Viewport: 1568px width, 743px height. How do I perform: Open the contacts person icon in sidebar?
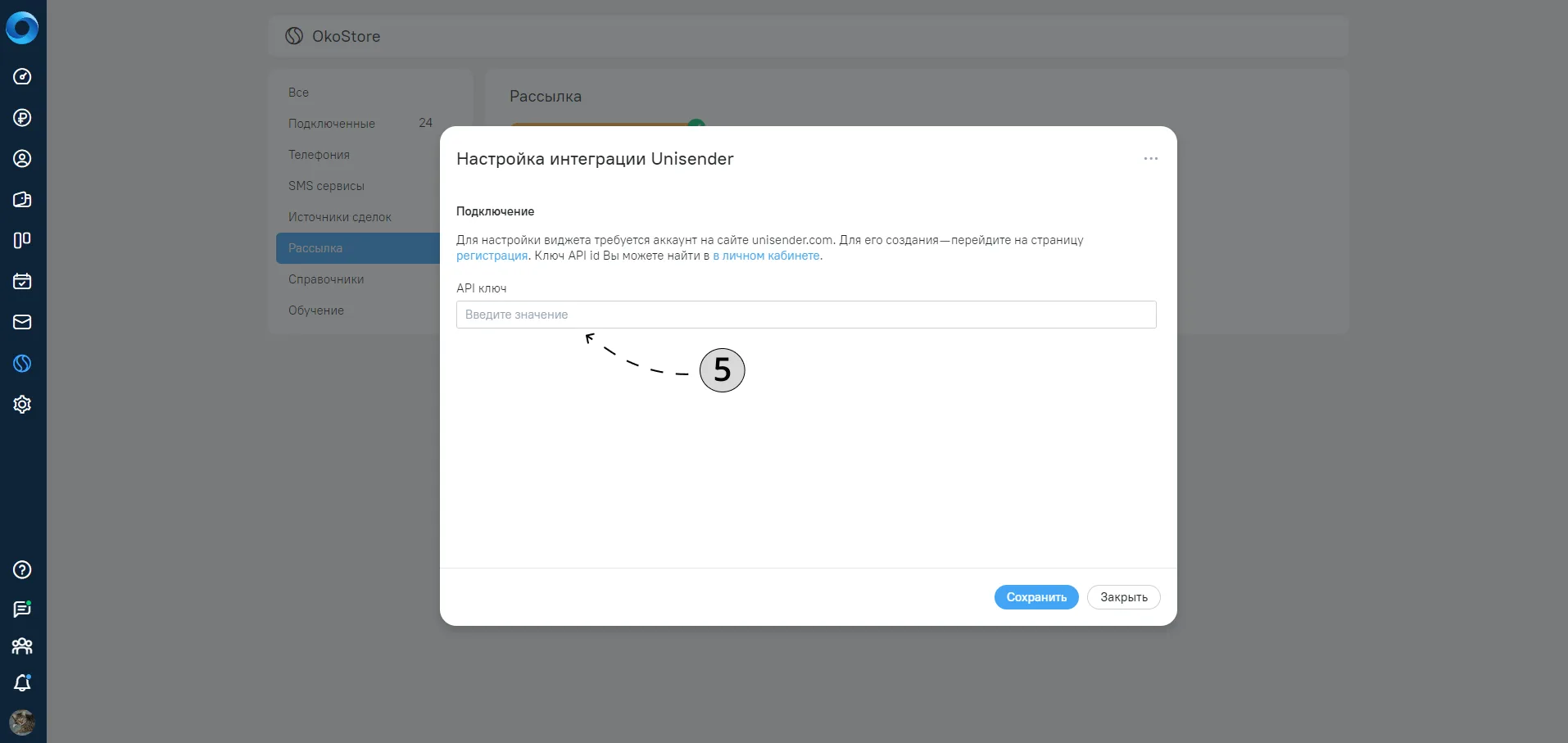[22, 159]
